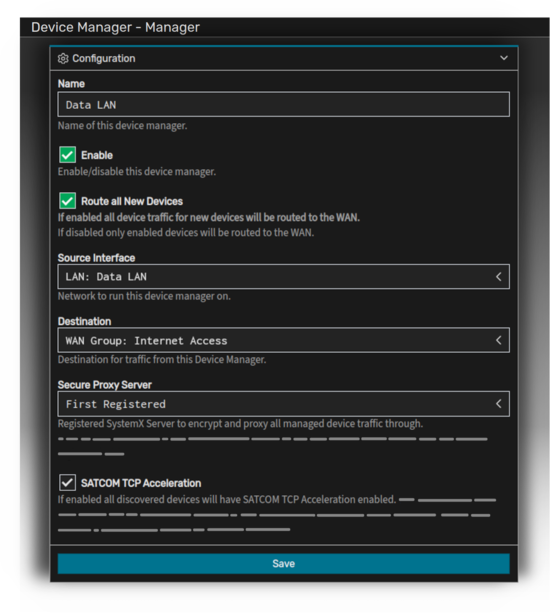Click the 'Source Interface' heading

point(96,258)
